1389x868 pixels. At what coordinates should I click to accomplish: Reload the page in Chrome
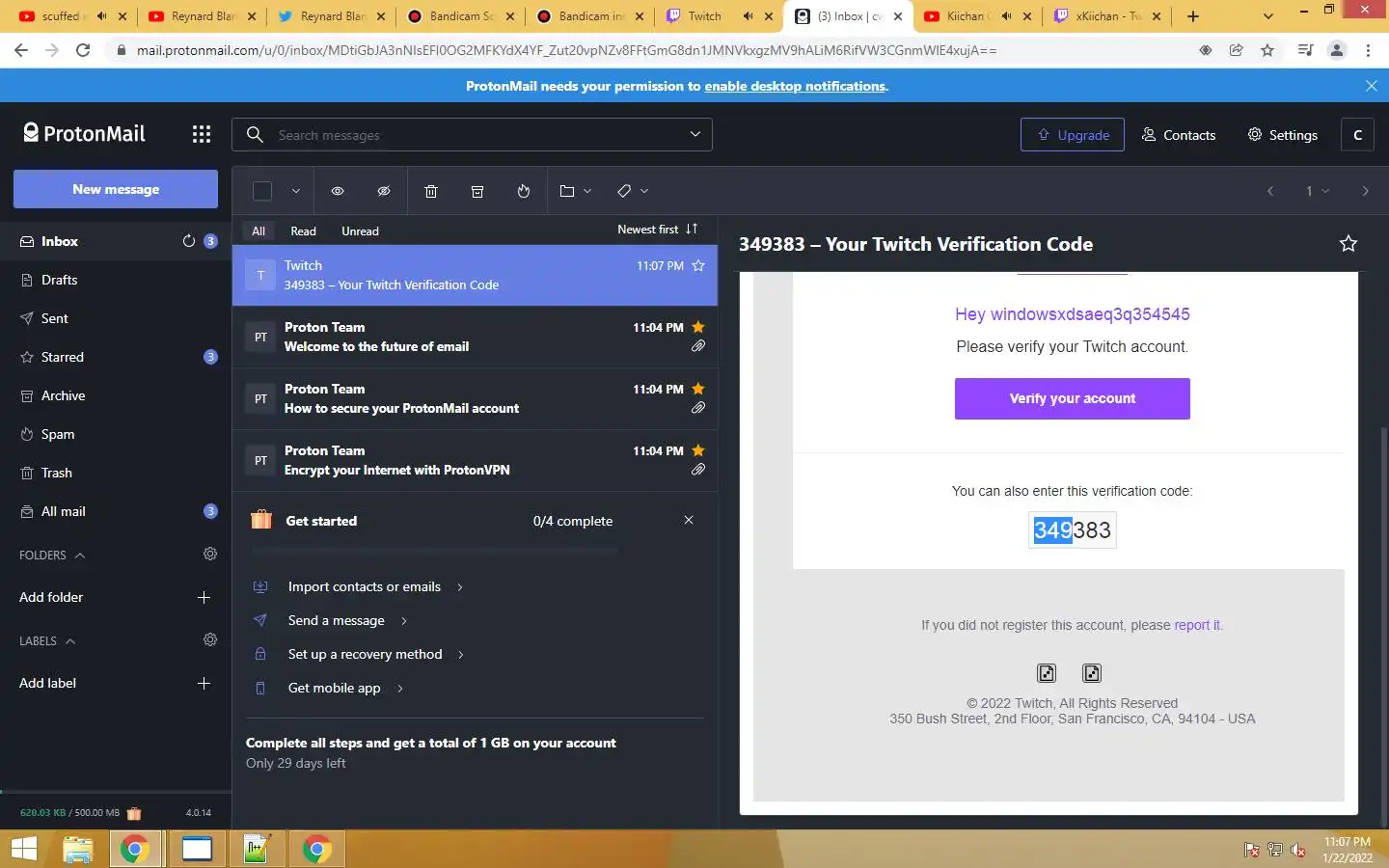[83, 50]
